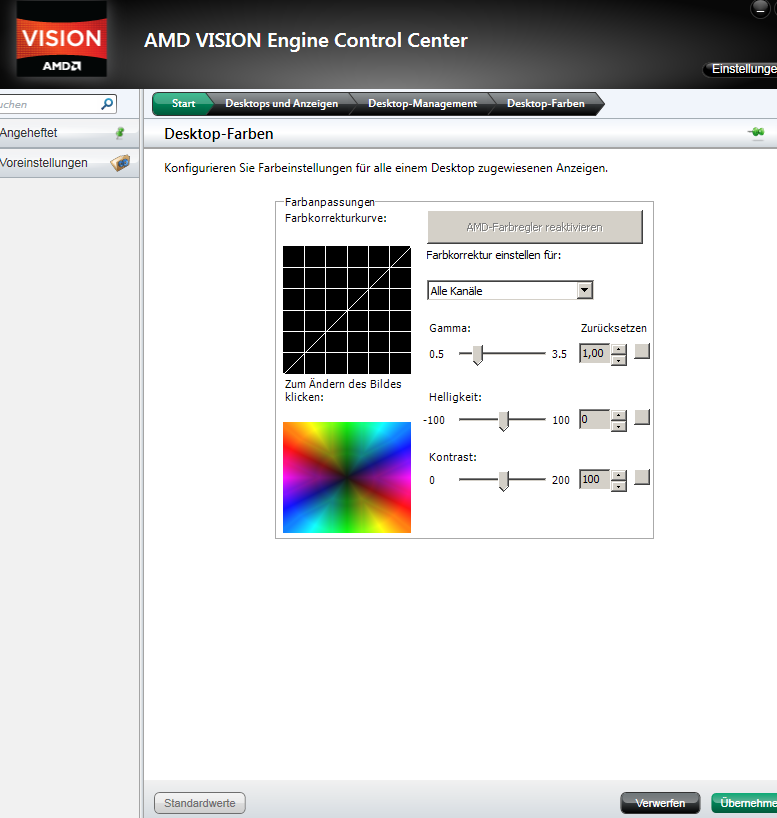Open the Alle Kanäle channel dropdown
777x818 pixels.
[x=510, y=291]
